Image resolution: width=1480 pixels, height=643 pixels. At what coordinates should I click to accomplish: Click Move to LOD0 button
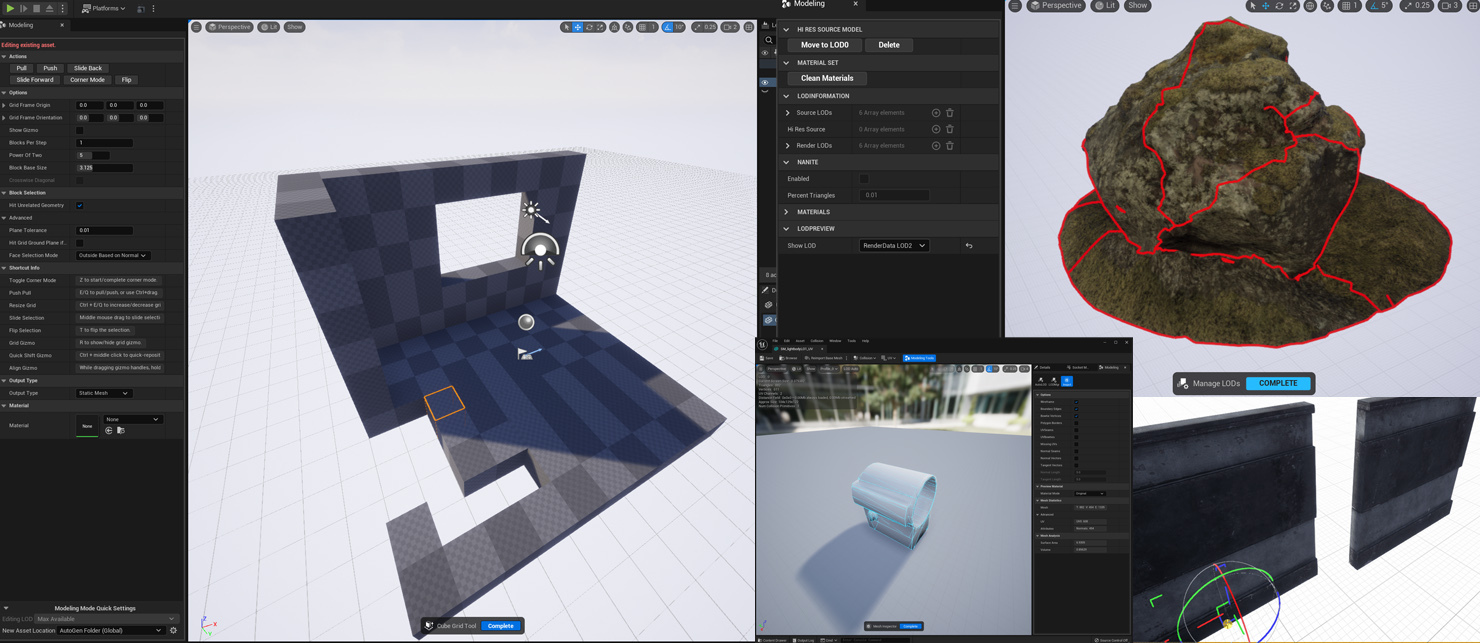coord(825,45)
